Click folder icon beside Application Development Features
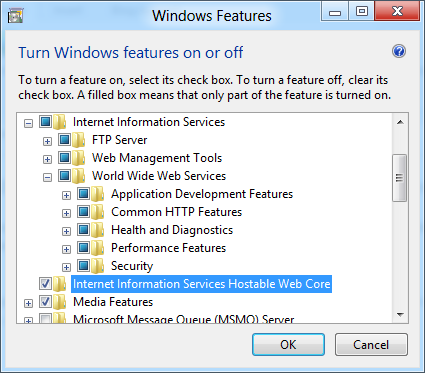This screenshot has height=373, width=425. pos(97,194)
